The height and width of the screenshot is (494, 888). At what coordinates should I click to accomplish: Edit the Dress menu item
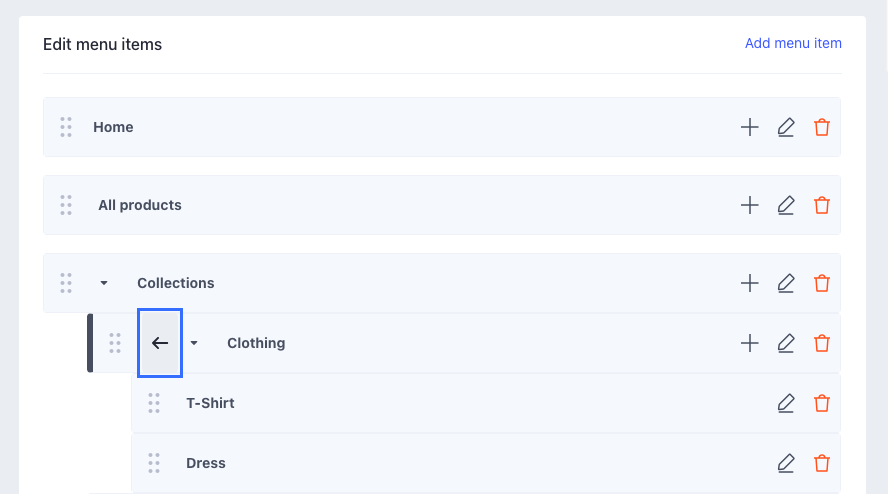786,463
